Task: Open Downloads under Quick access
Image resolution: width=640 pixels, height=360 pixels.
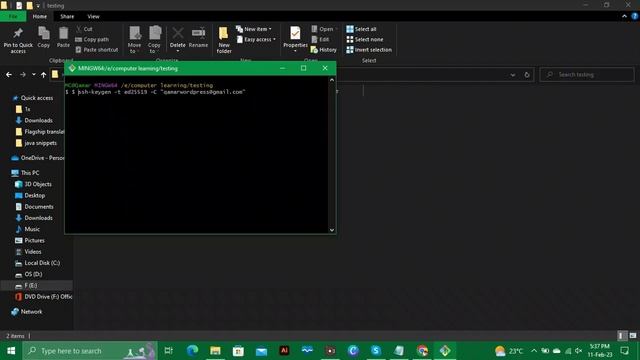Action: (x=34, y=120)
